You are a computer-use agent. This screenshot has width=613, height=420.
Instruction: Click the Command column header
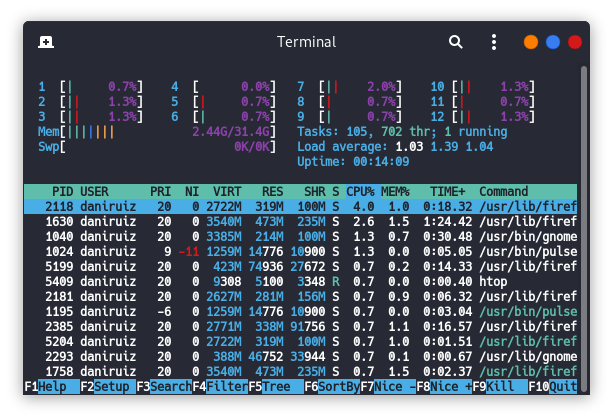coord(504,192)
